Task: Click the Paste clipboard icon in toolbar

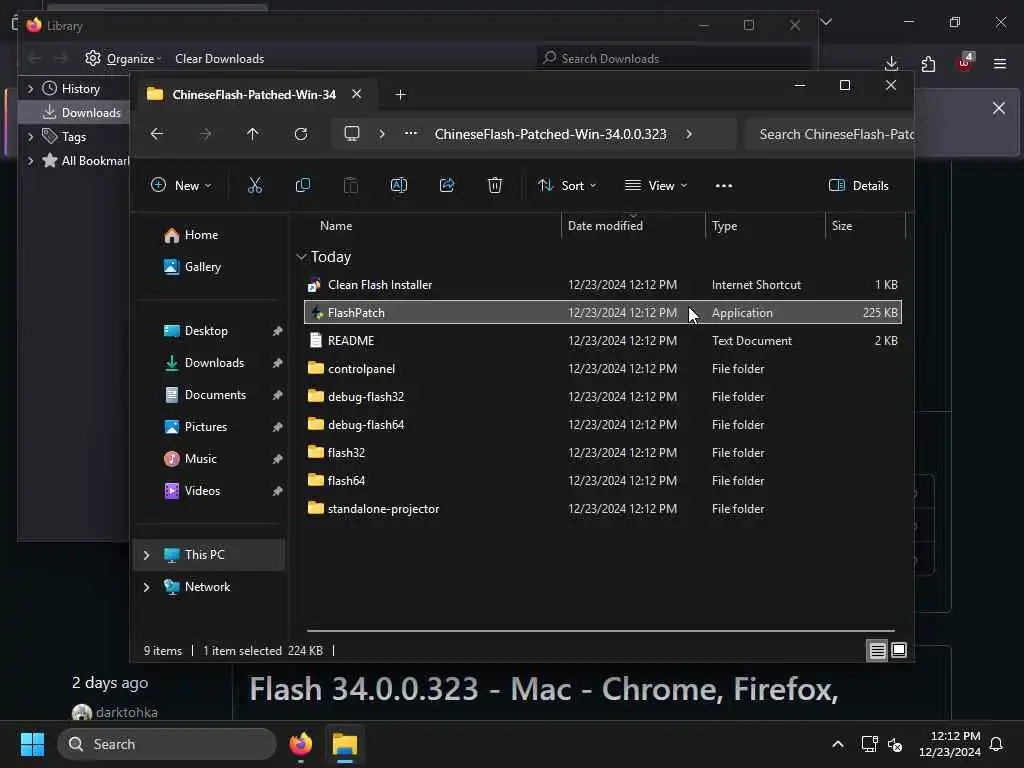Action: [x=351, y=185]
